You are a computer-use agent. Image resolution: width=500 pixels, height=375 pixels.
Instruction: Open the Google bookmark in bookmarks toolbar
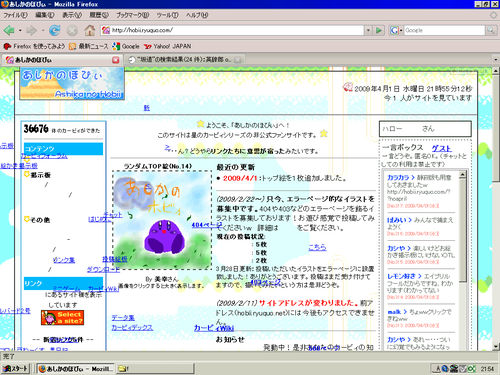pos(126,46)
